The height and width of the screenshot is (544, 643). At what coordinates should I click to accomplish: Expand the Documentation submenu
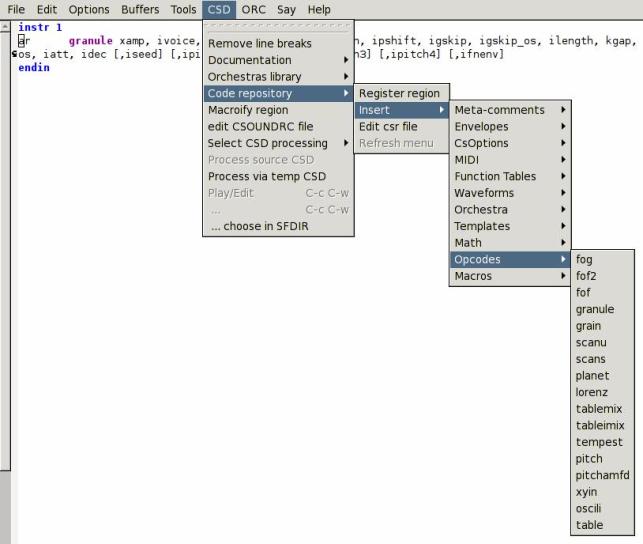pos(278,60)
